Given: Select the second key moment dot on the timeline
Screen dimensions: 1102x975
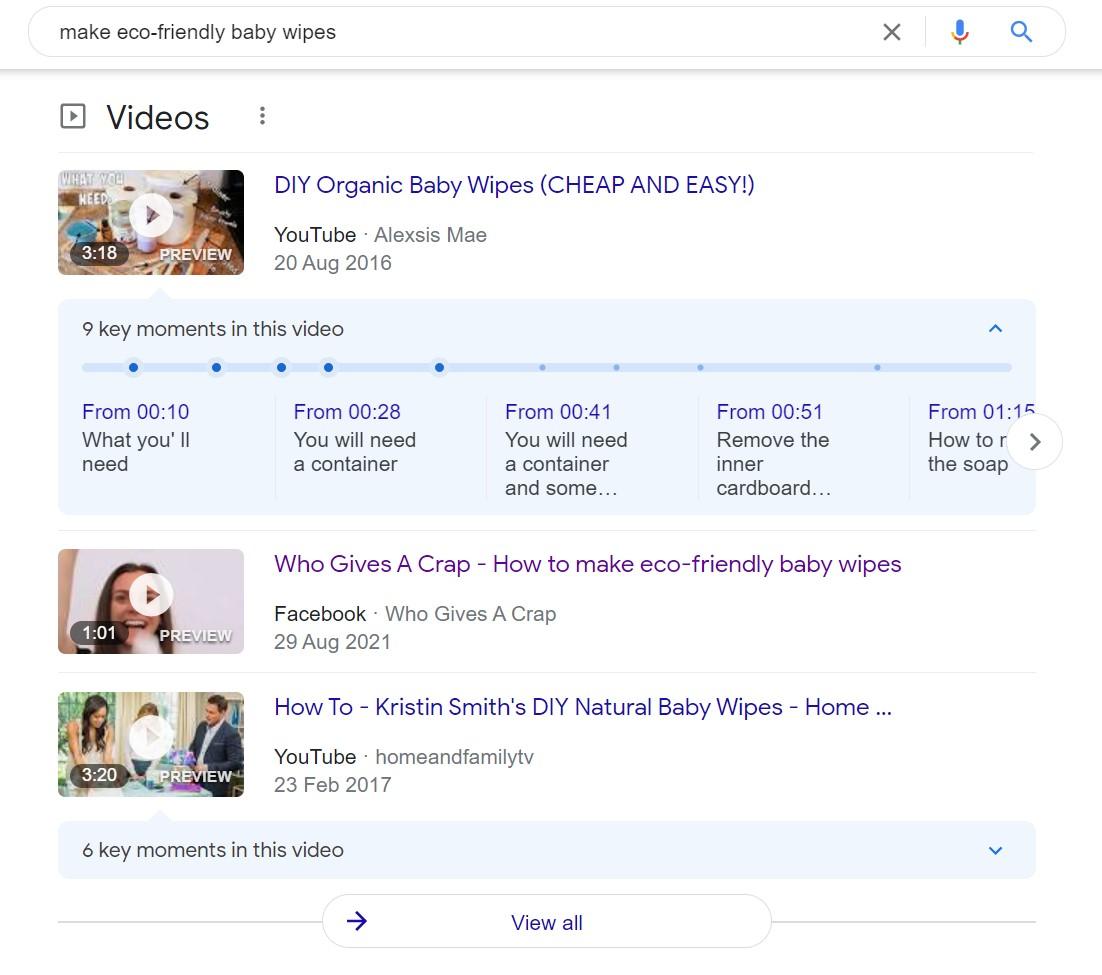Looking at the screenshot, I should 216,367.
